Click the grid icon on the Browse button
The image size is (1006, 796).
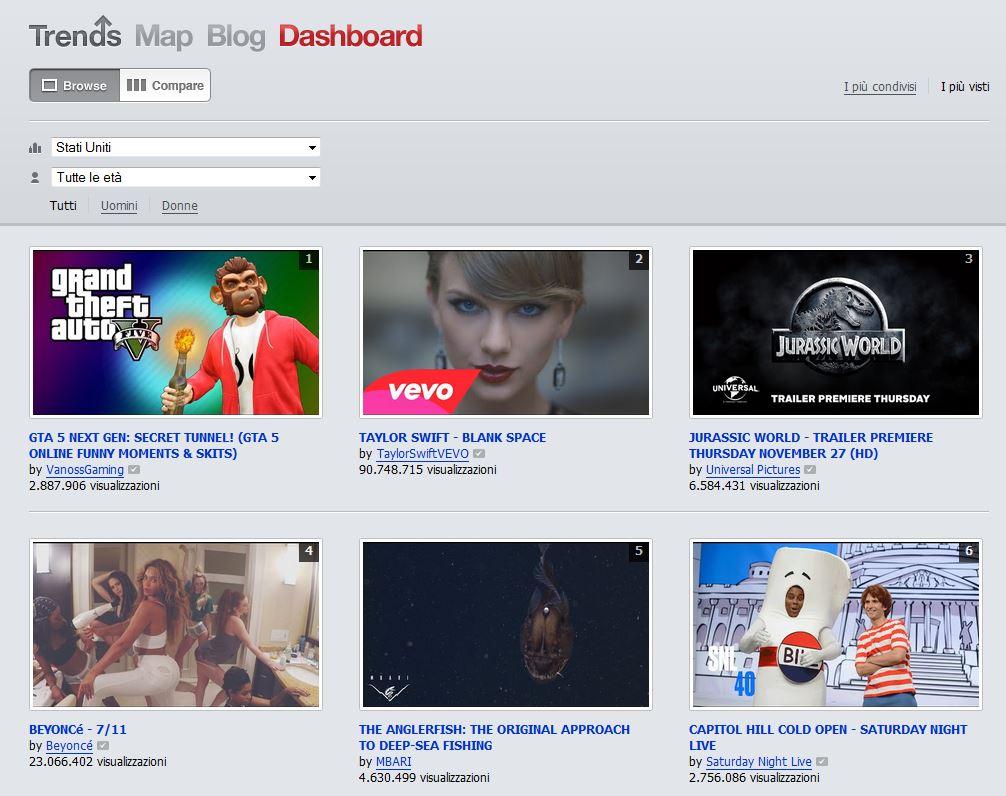48,86
